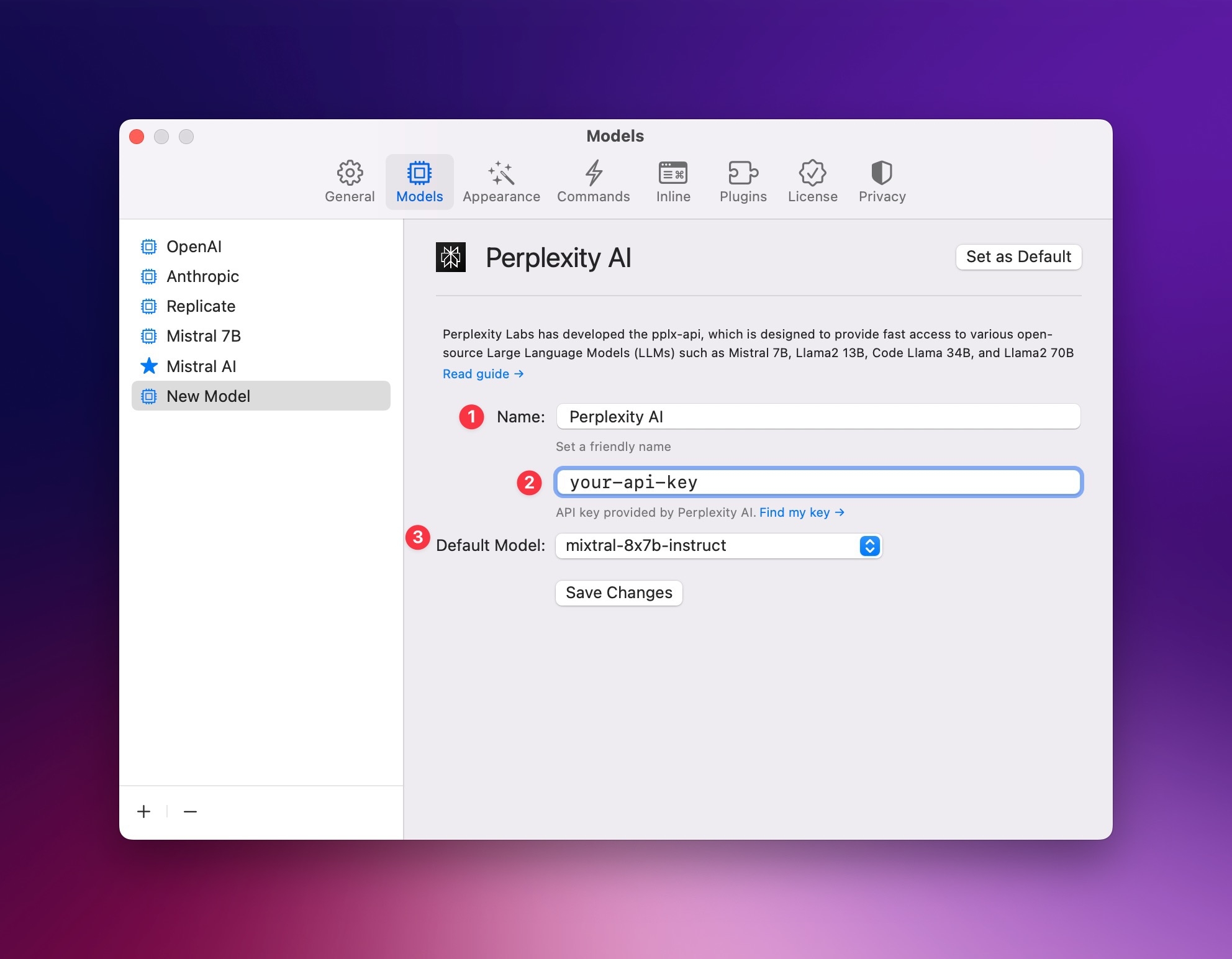Add a new model with plus button
Image resolution: width=1232 pixels, height=959 pixels.
(144, 811)
